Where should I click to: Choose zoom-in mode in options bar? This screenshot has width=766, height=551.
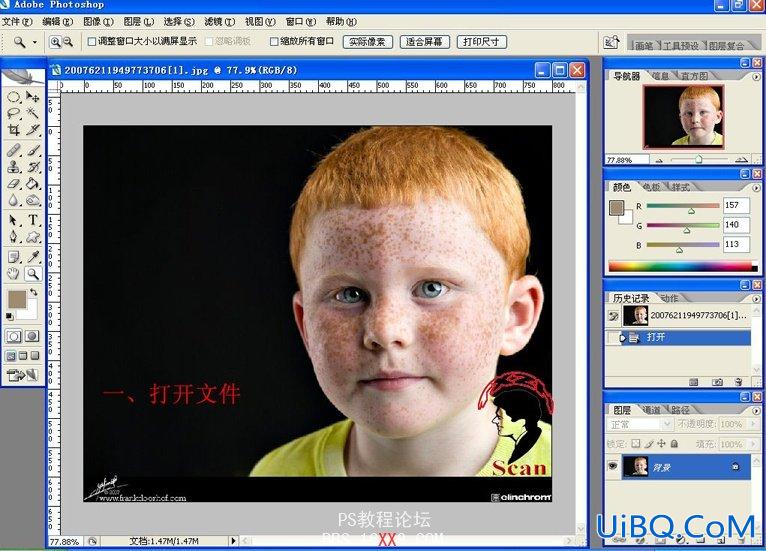tap(55, 42)
